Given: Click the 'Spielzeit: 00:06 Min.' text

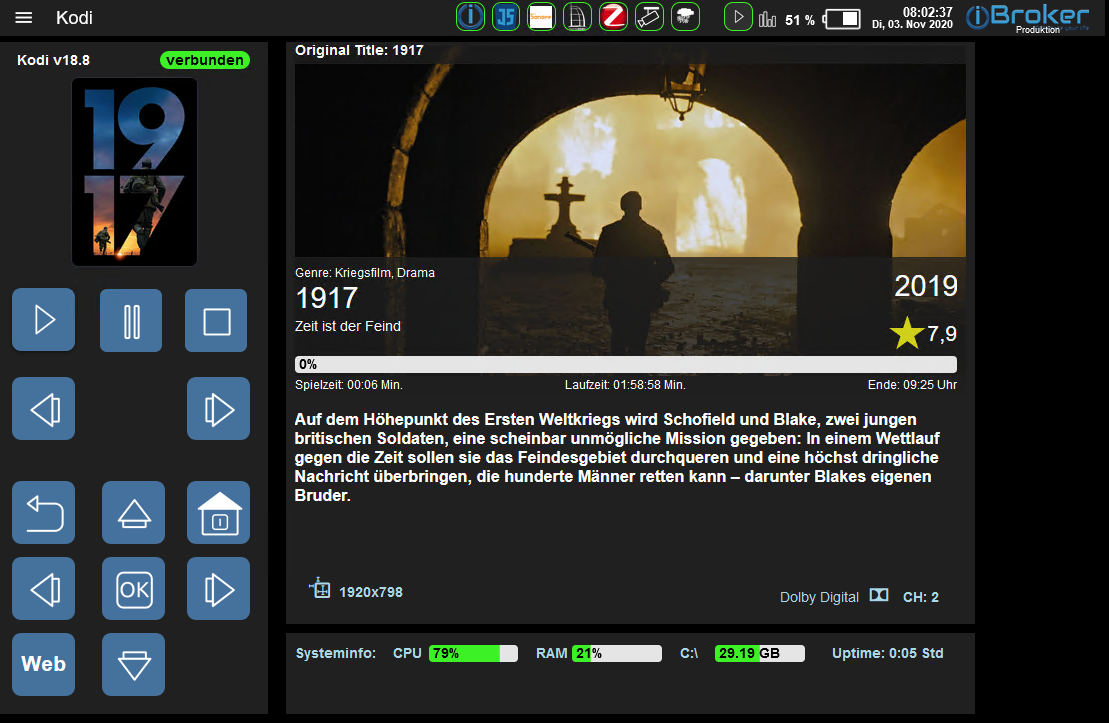Looking at the screenshot, I should 349,385.
